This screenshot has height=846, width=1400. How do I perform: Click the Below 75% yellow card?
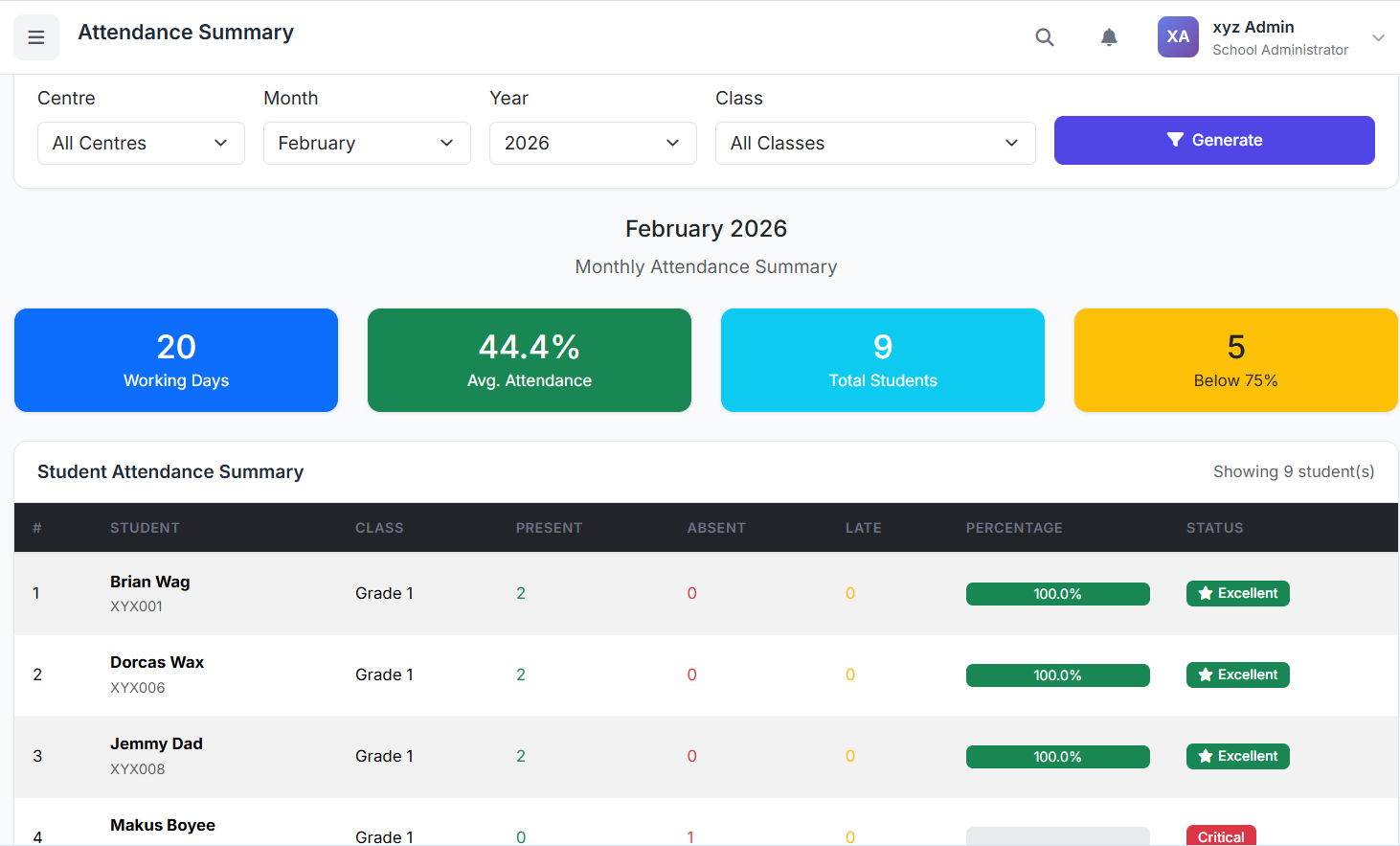tap(1235, 360)
